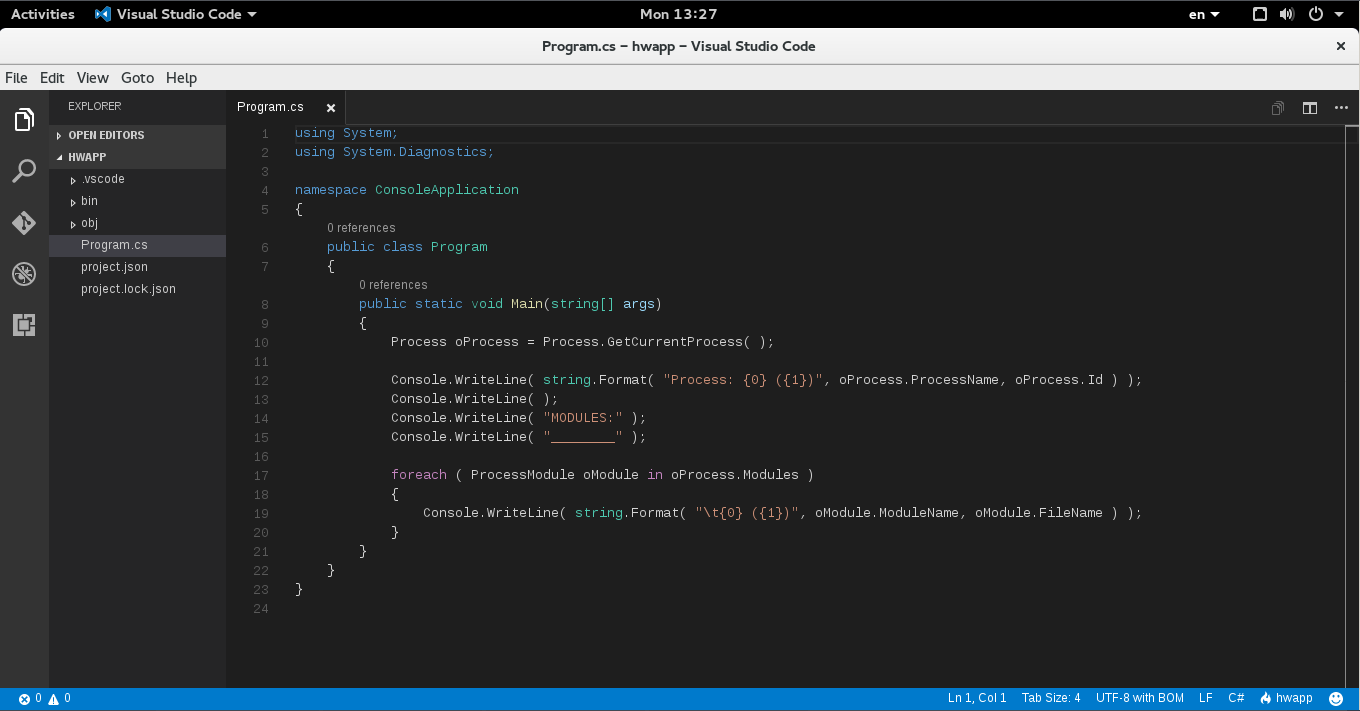Viewport: 1360px width, 711px height.
Task: Open the Visual Studio Code app menu
Action: click(x=176, y=14)
